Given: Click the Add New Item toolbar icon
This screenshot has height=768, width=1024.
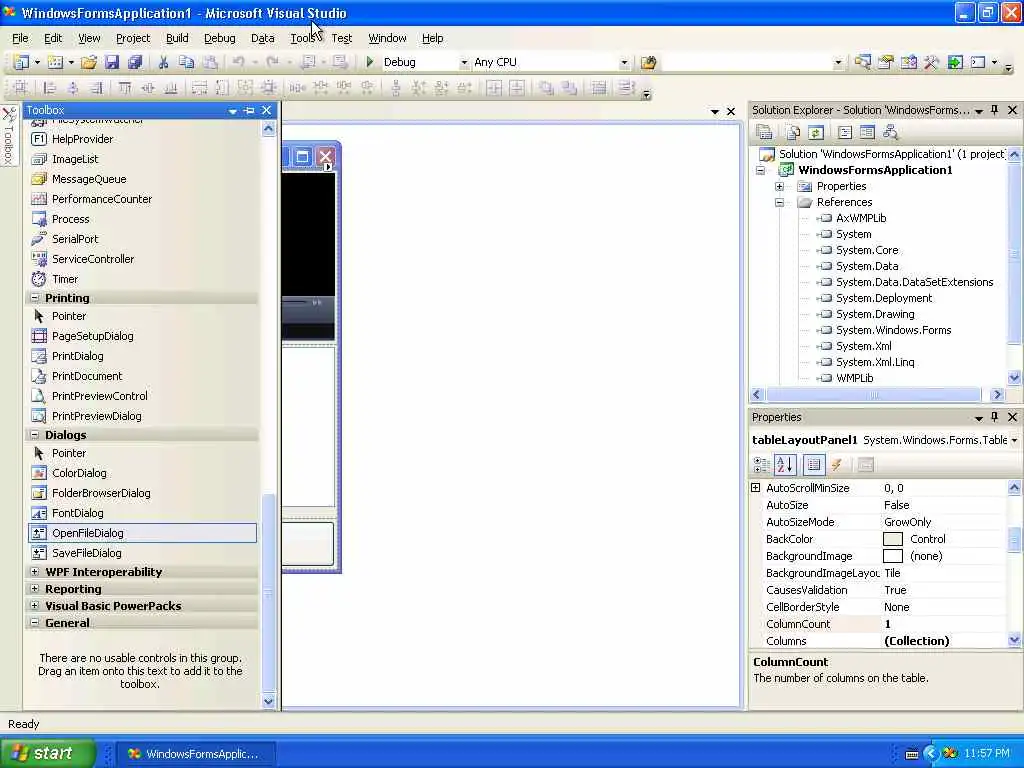Looking at the screenshot, I should click(56, 62).
